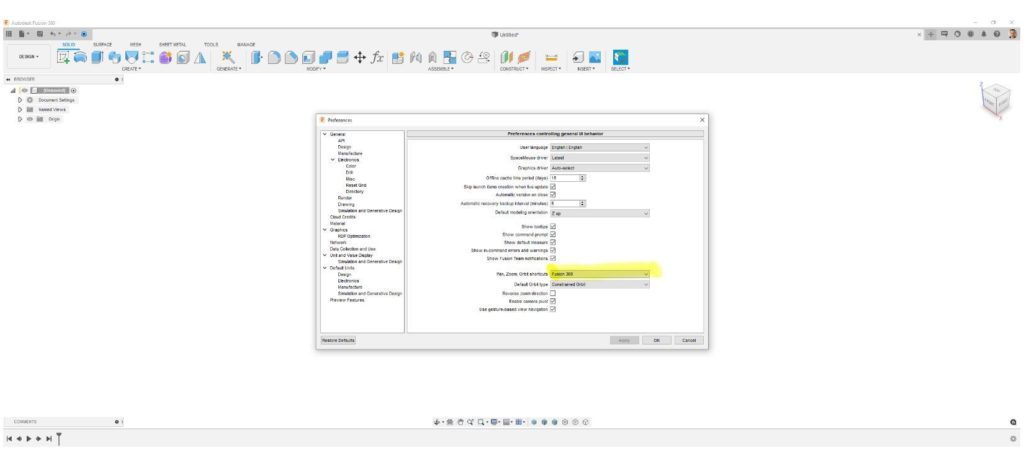Toggle Skip launch icons creation when live update
This screenshot has width=1024, height=458.
[553, 187]
